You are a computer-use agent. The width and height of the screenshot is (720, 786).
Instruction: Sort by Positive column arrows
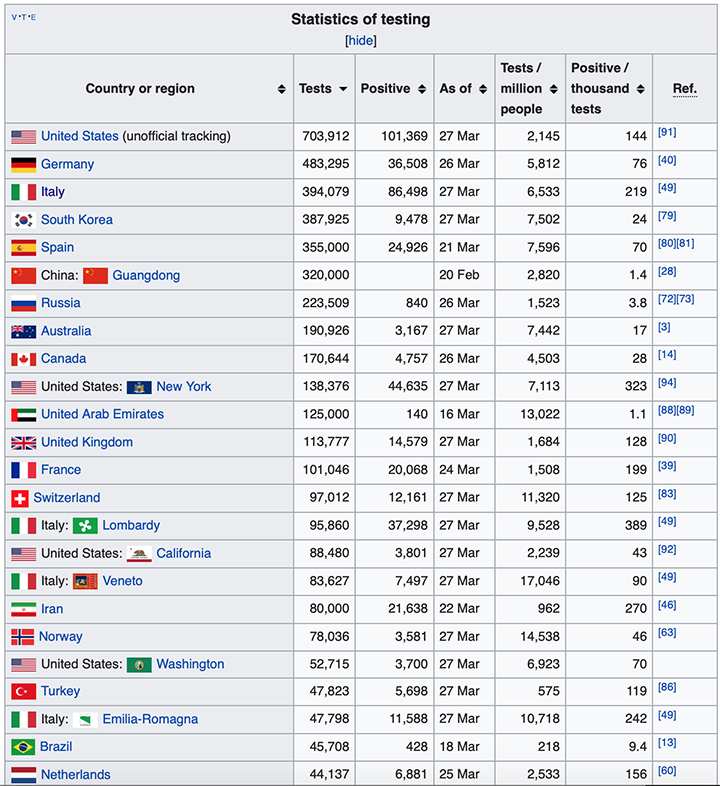click(x=422, y=89)
